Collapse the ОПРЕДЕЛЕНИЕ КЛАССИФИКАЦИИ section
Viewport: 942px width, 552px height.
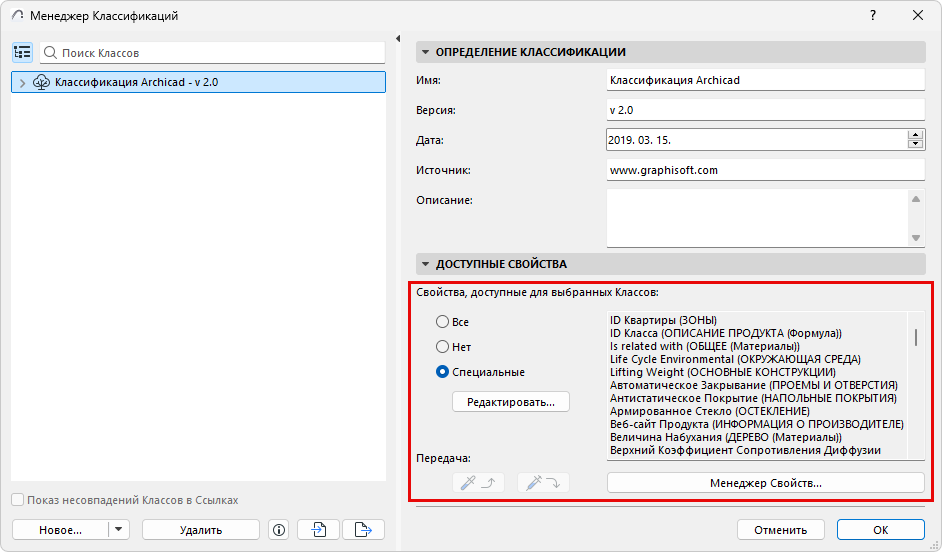(425, 52)
